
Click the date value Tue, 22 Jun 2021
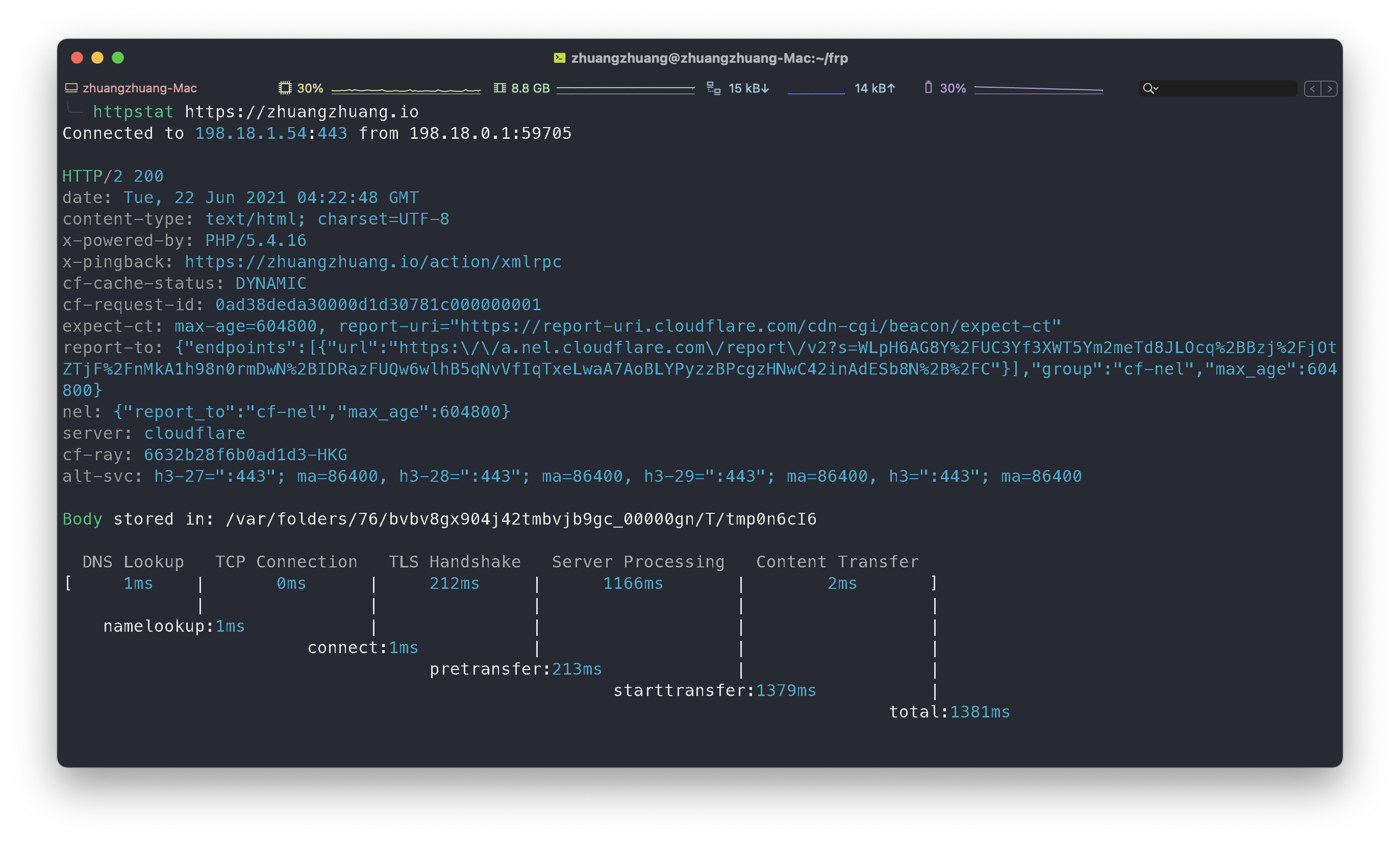tap(205, 197)
